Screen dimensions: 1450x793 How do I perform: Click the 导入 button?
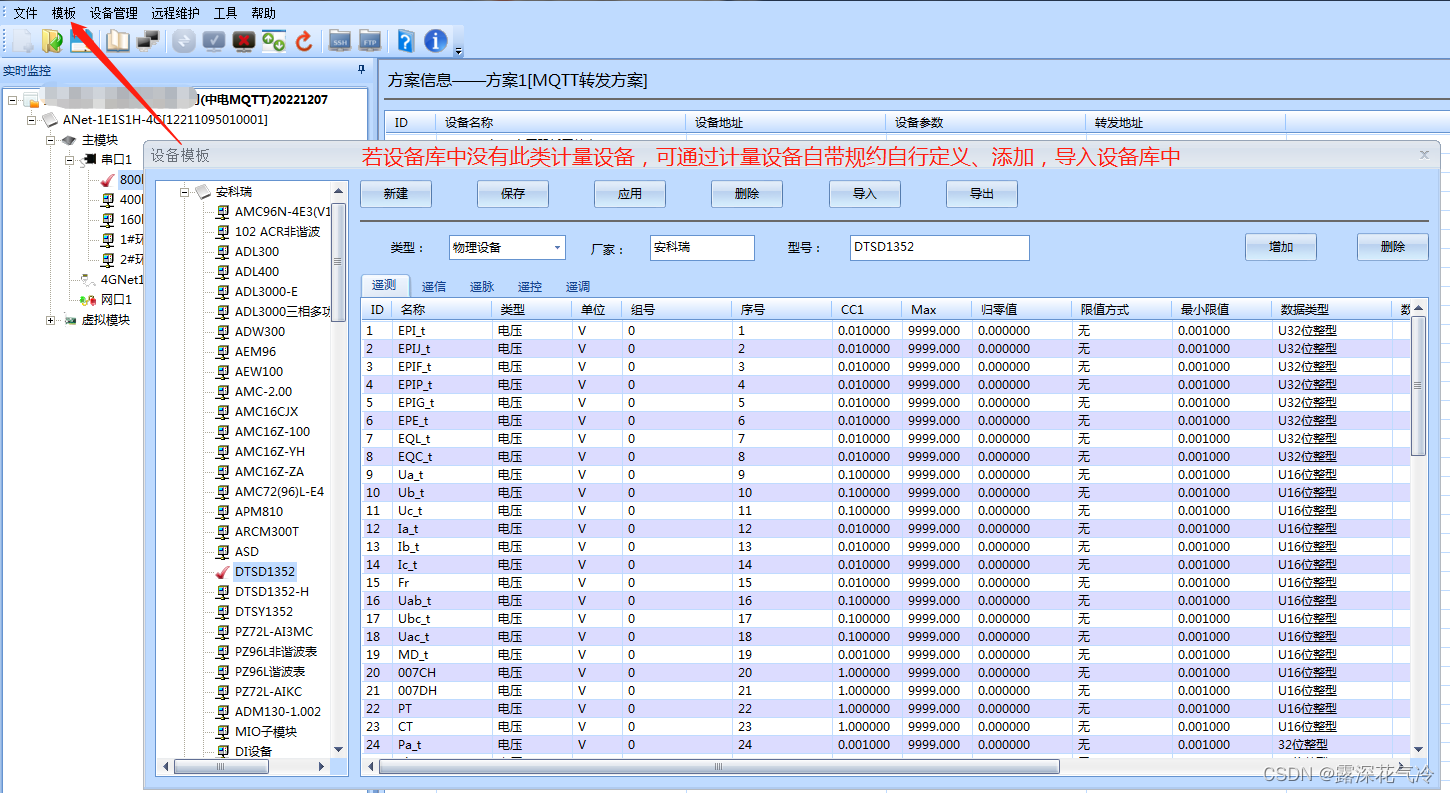[x=865, y=194]
